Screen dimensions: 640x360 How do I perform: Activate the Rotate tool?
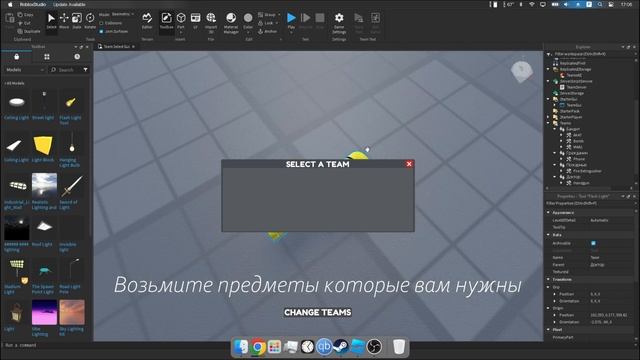(x=90, y=21)
